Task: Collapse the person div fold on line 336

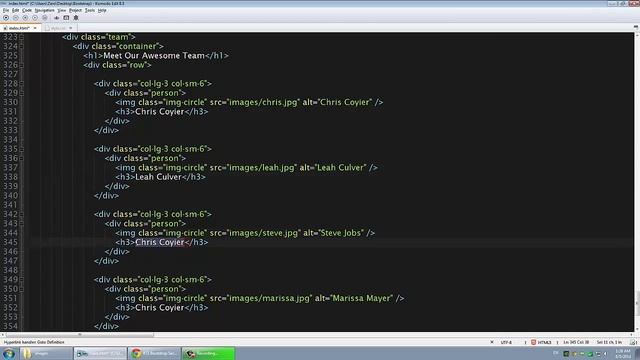Action: tap(22, 158)
